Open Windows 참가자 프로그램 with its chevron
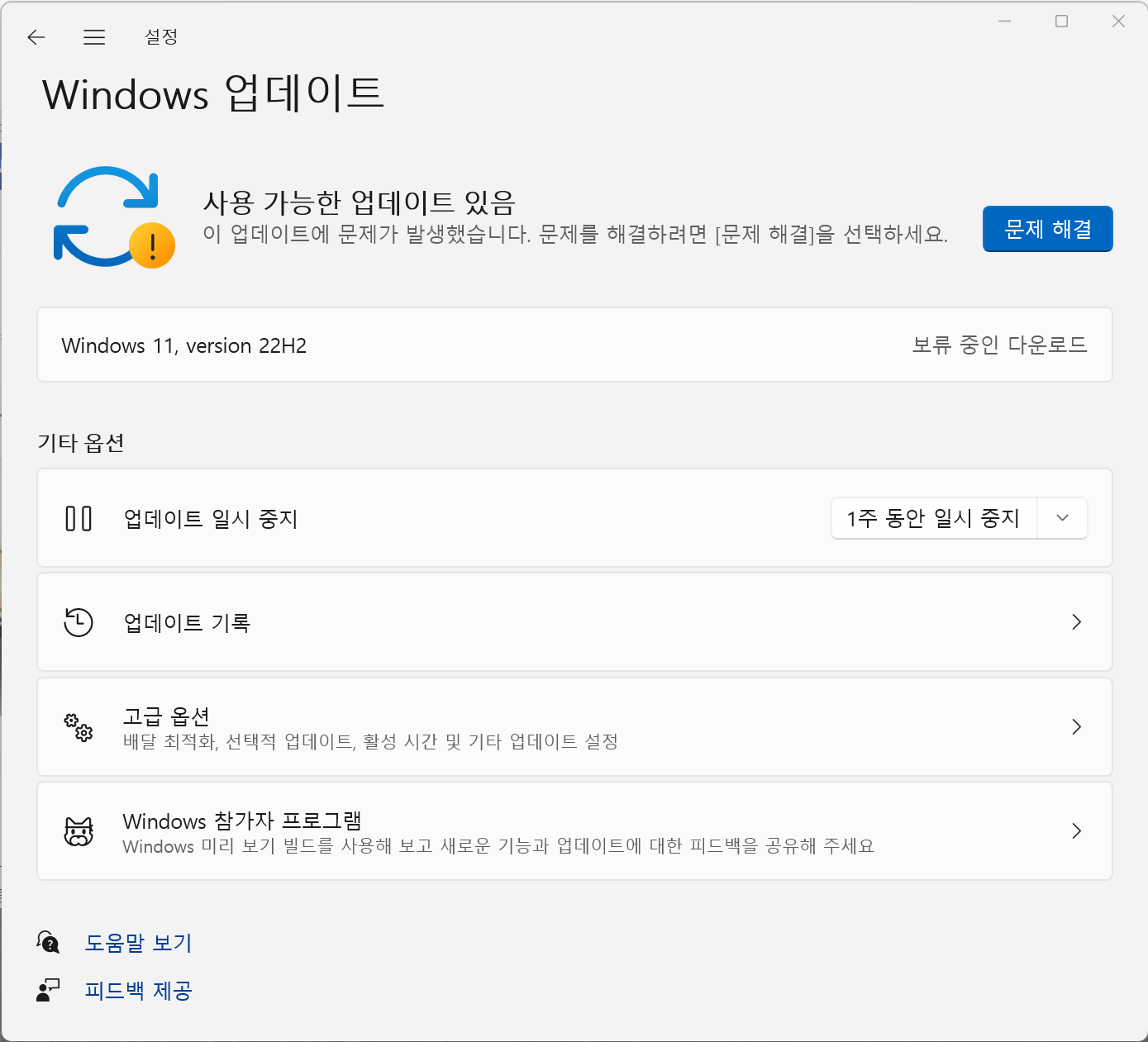 point(1076,831)
